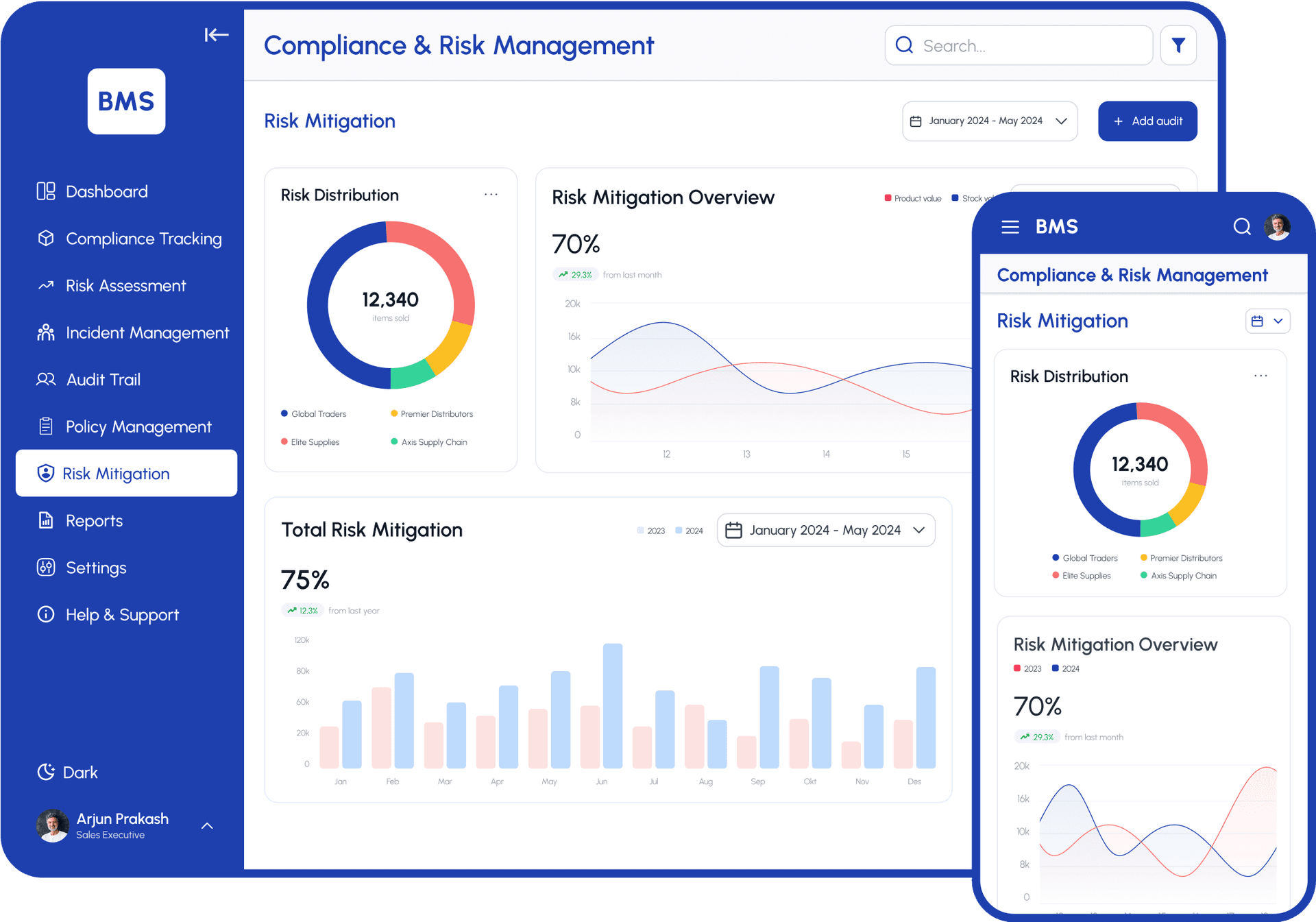Open the calendar dropdown on the mobile Risk Mitigation

(1267, 321)
